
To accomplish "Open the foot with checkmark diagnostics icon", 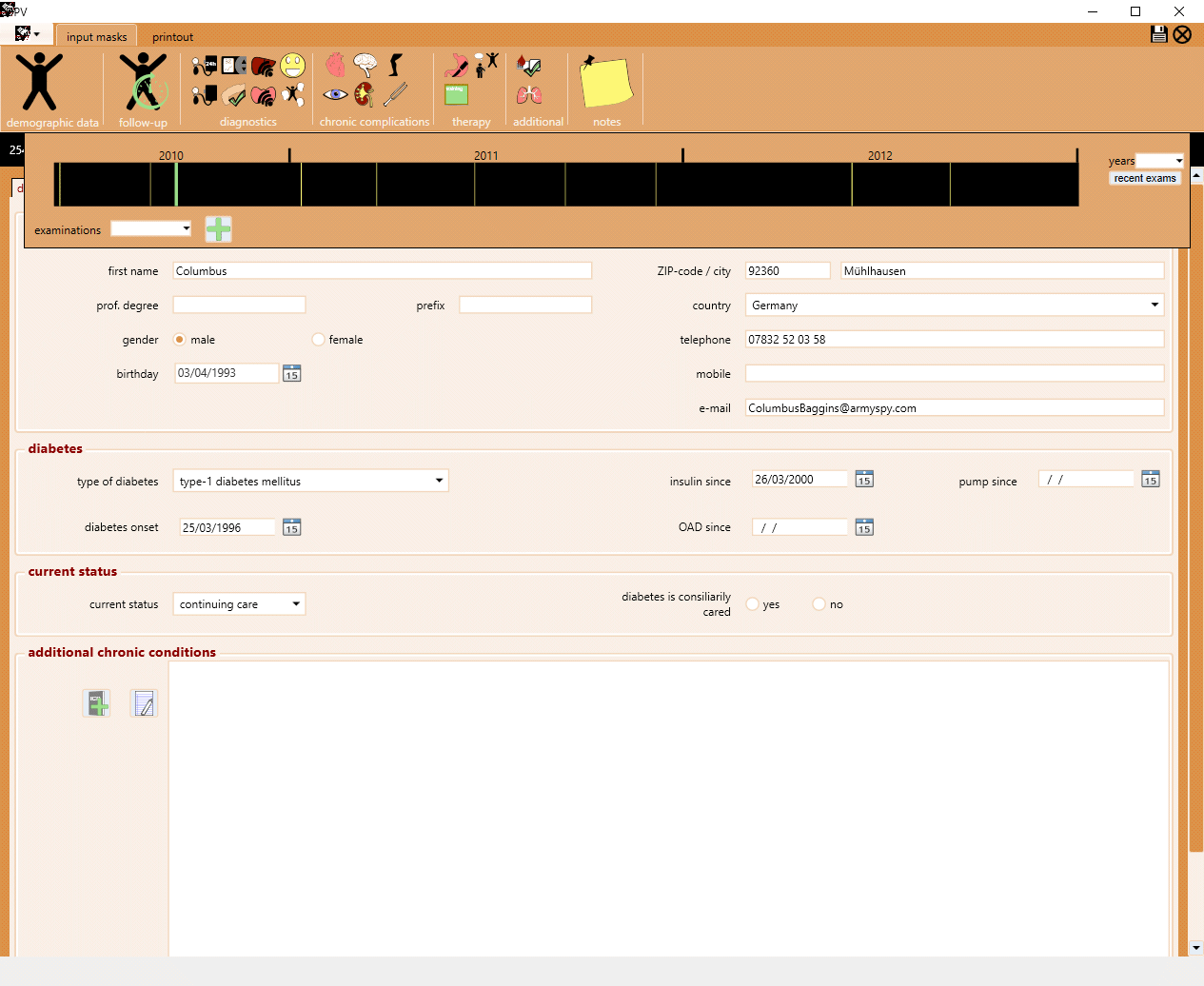I will click(x=234, y=95).
